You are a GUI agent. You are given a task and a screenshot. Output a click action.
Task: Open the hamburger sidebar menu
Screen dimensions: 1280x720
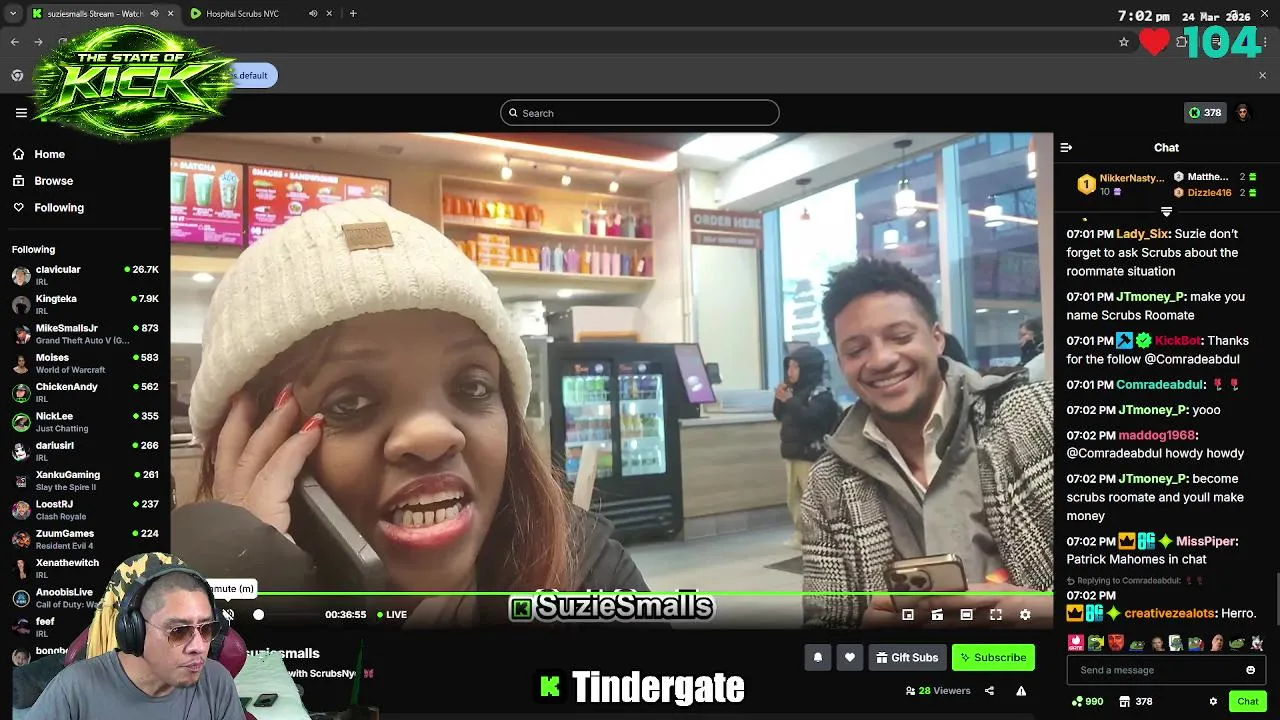coord(21,113)
